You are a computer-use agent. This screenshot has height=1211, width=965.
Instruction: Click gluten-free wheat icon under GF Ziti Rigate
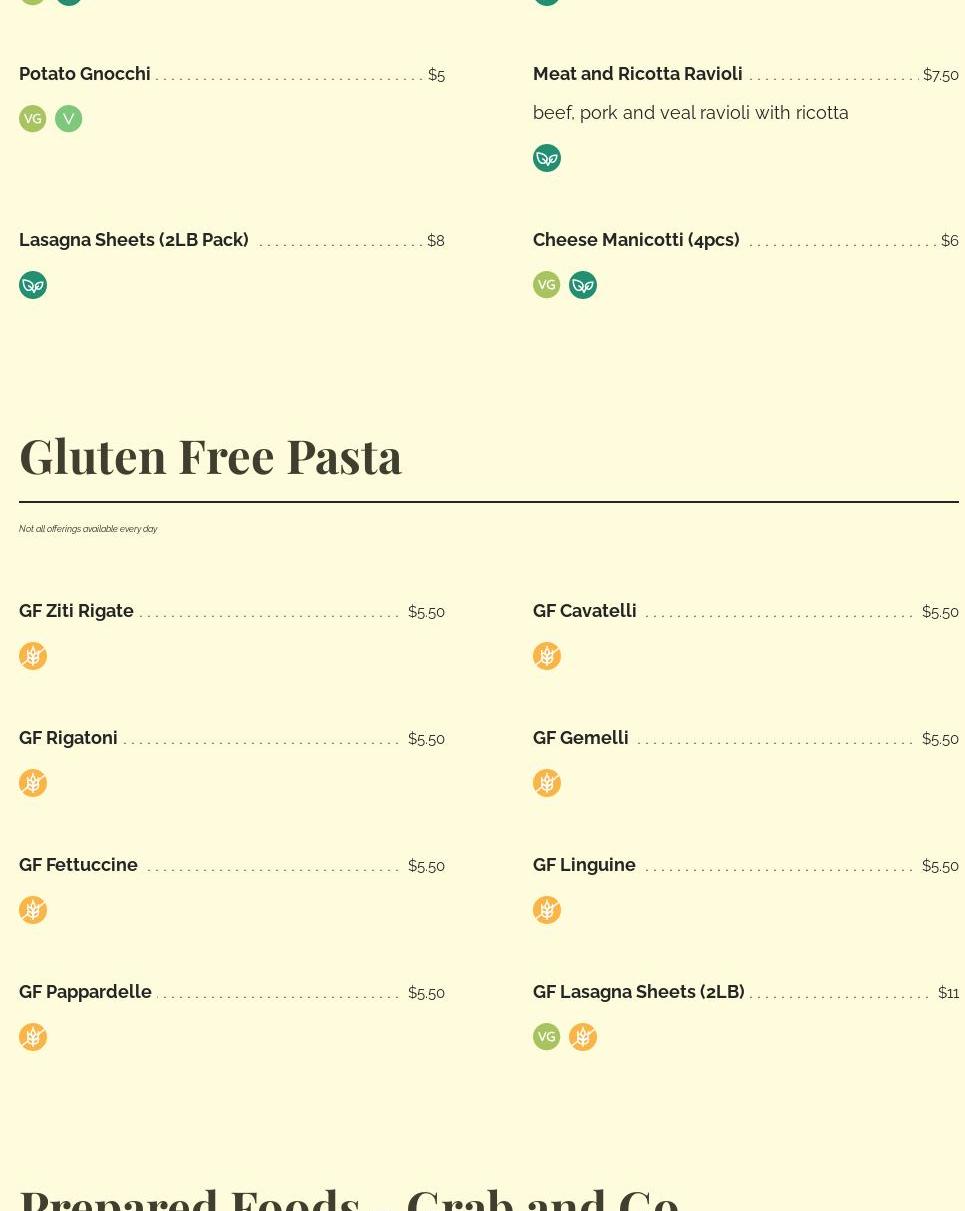pyautogui.click(x=33, y=656)
